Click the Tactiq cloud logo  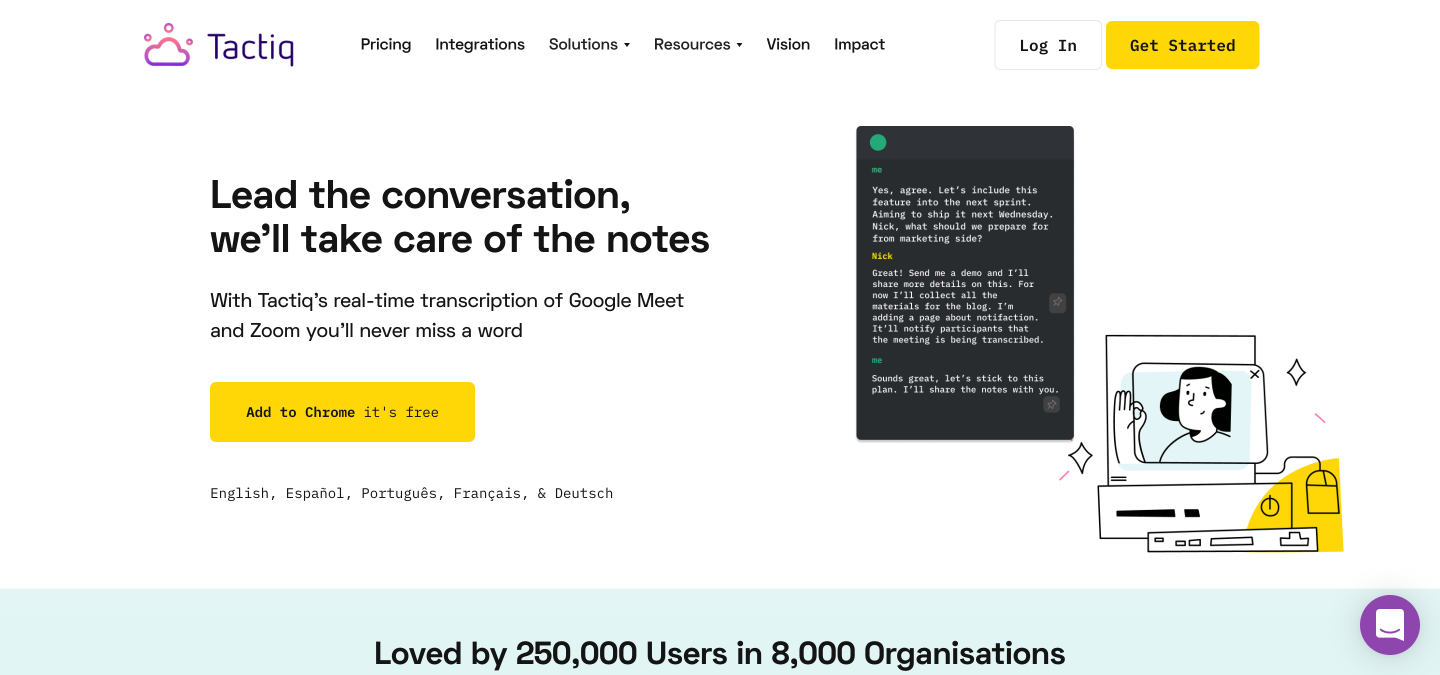[x=218, y=45]
